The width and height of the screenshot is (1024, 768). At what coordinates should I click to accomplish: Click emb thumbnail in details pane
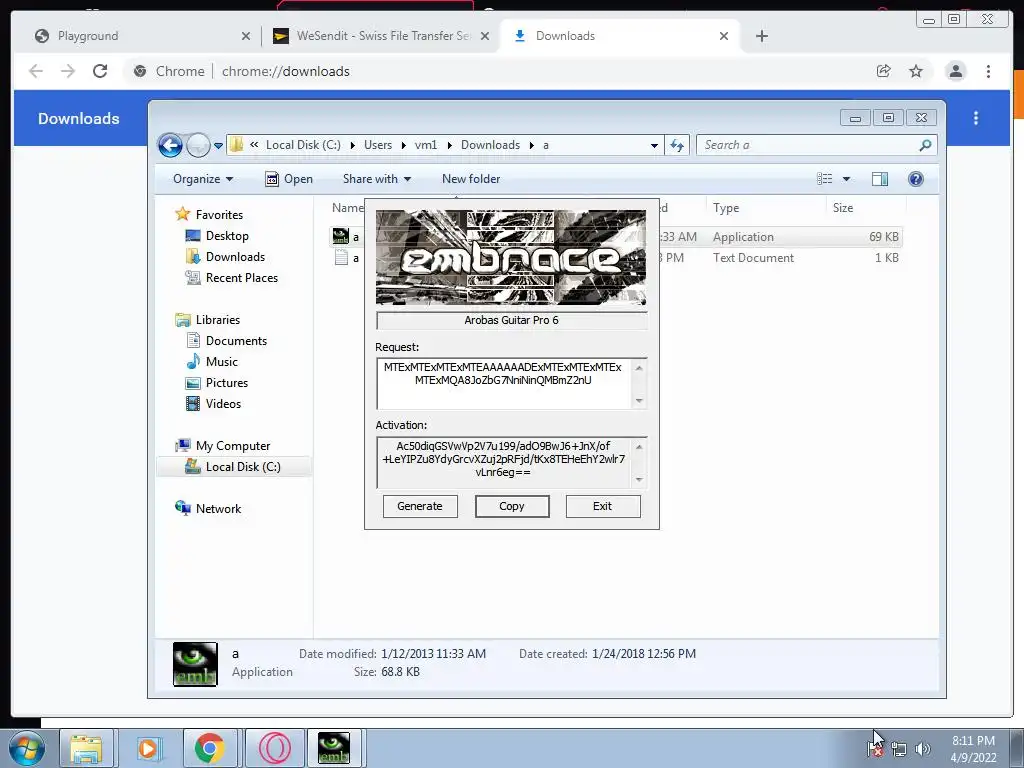[195, 664]
